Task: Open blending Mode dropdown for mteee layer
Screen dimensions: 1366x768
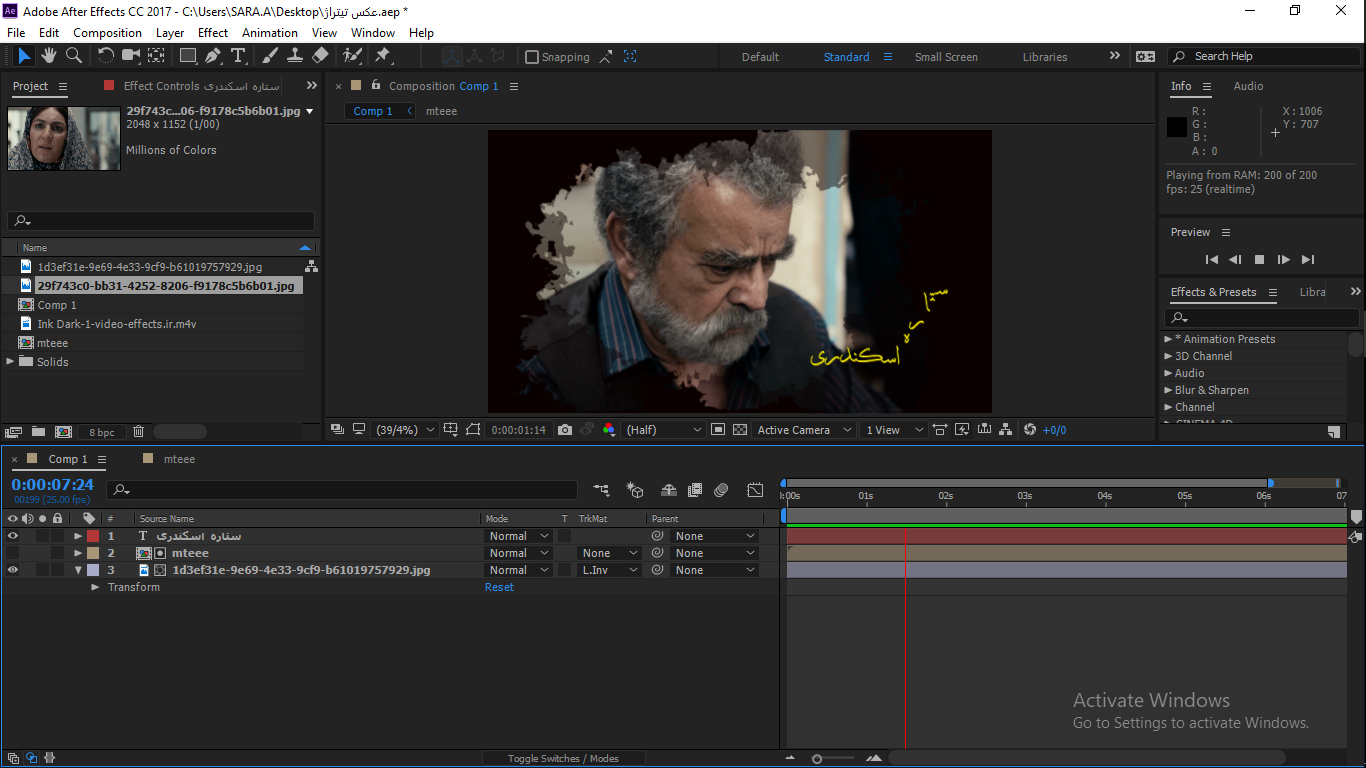Action: [x=518, y=553]
